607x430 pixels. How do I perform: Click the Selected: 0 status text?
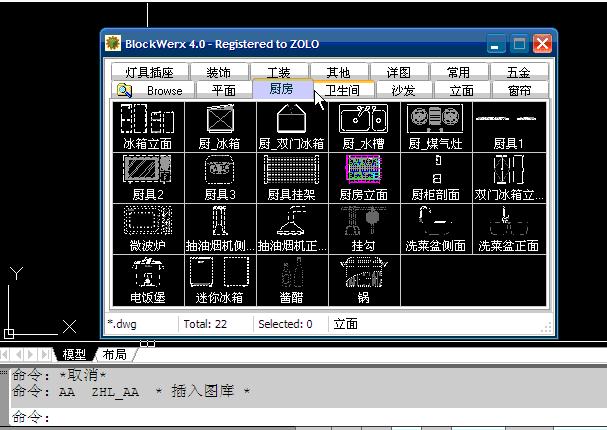point(285,324)
